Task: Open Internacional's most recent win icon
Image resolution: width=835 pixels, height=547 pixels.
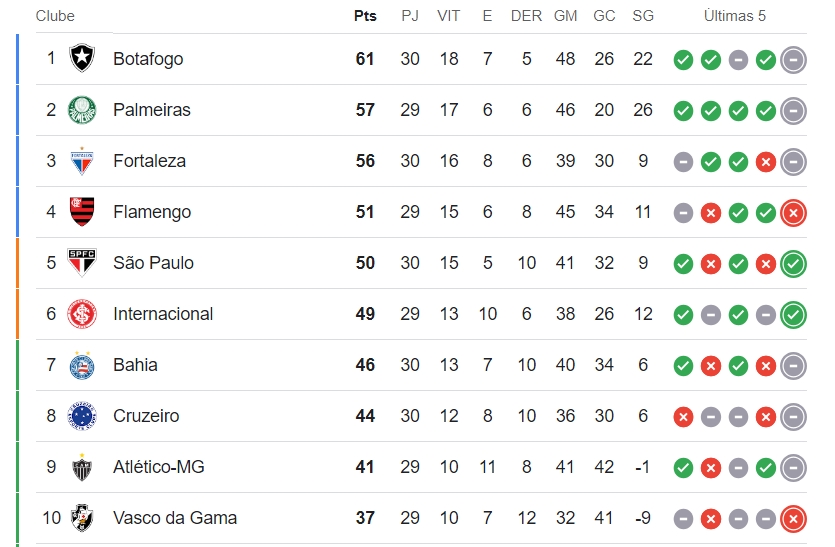Action: pos(793,315)
